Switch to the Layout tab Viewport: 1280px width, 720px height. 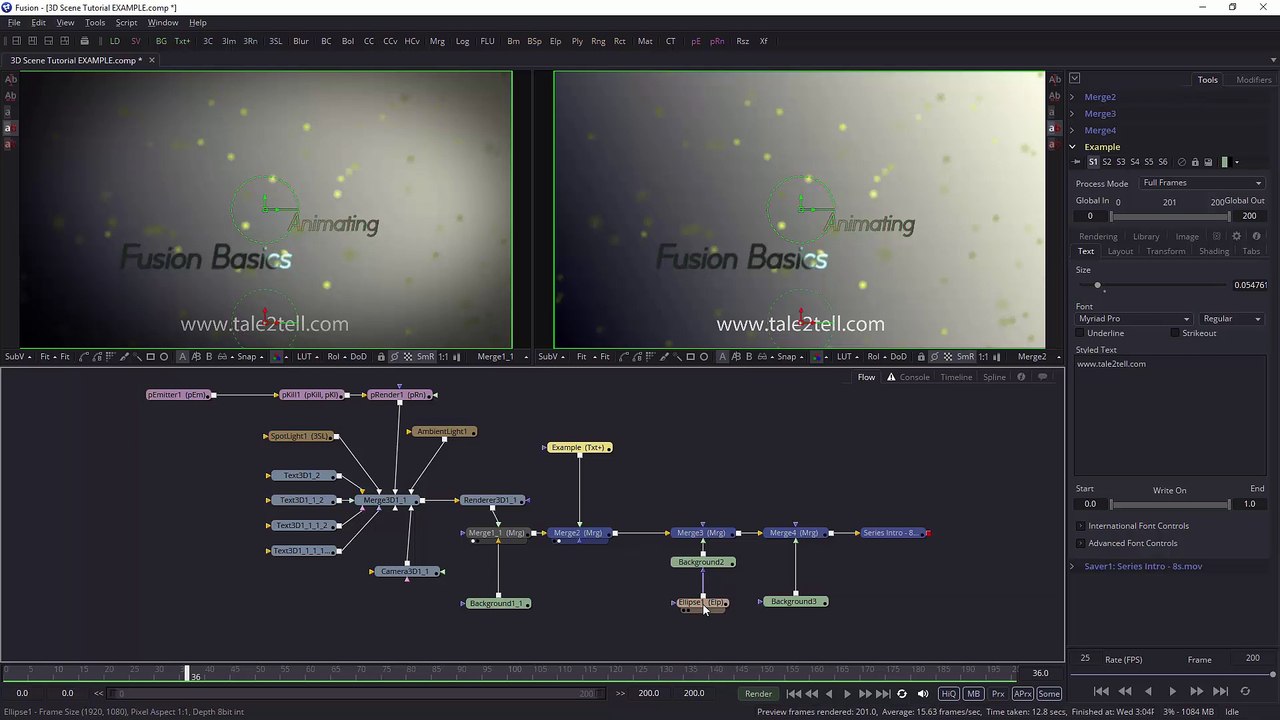[x=1120, y=251]
